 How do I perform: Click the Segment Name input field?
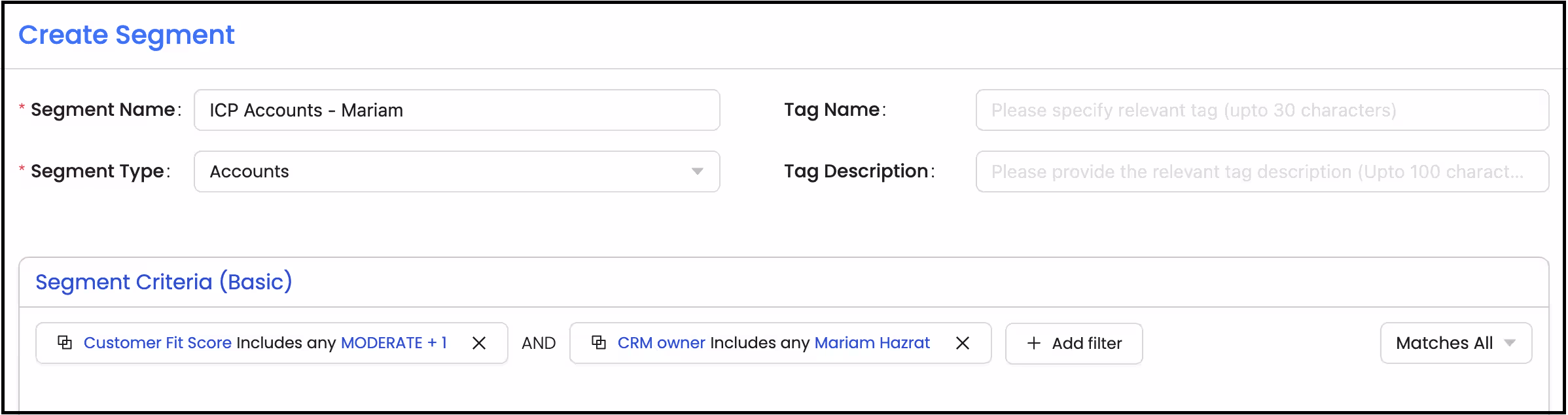[457, 110]
